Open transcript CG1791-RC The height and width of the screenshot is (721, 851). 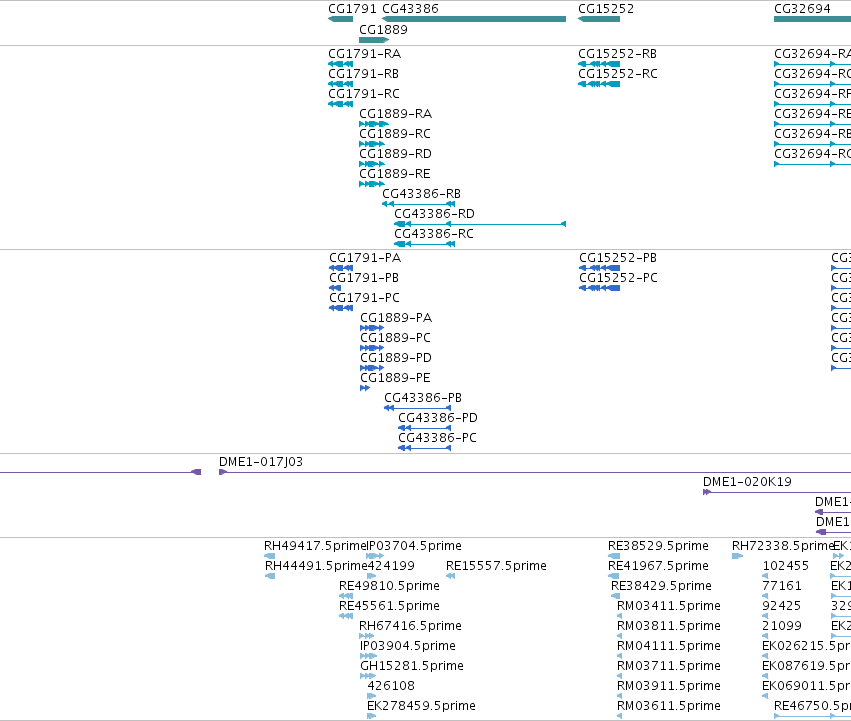364,94
